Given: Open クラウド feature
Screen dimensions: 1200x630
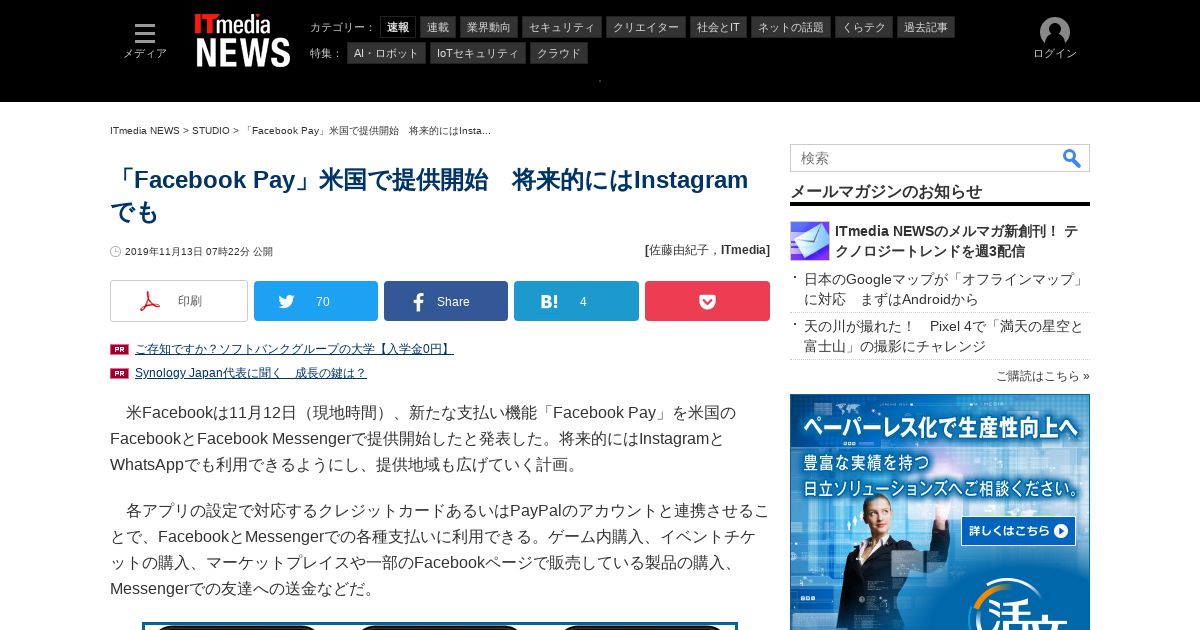Looking at the screenshot, I should 559,53.
